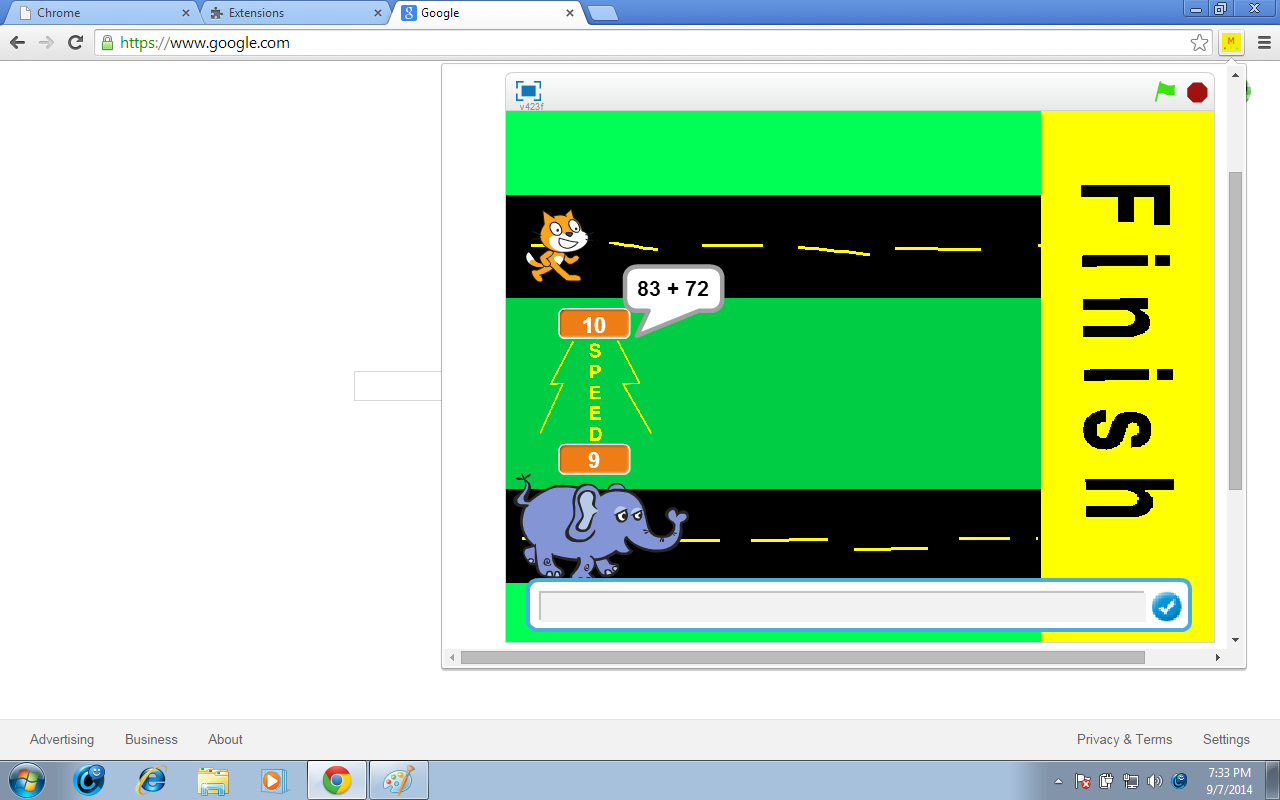Open Google Settings link
The width and height of the screenshot is (1280, 800).
[x=1226, y=739]
